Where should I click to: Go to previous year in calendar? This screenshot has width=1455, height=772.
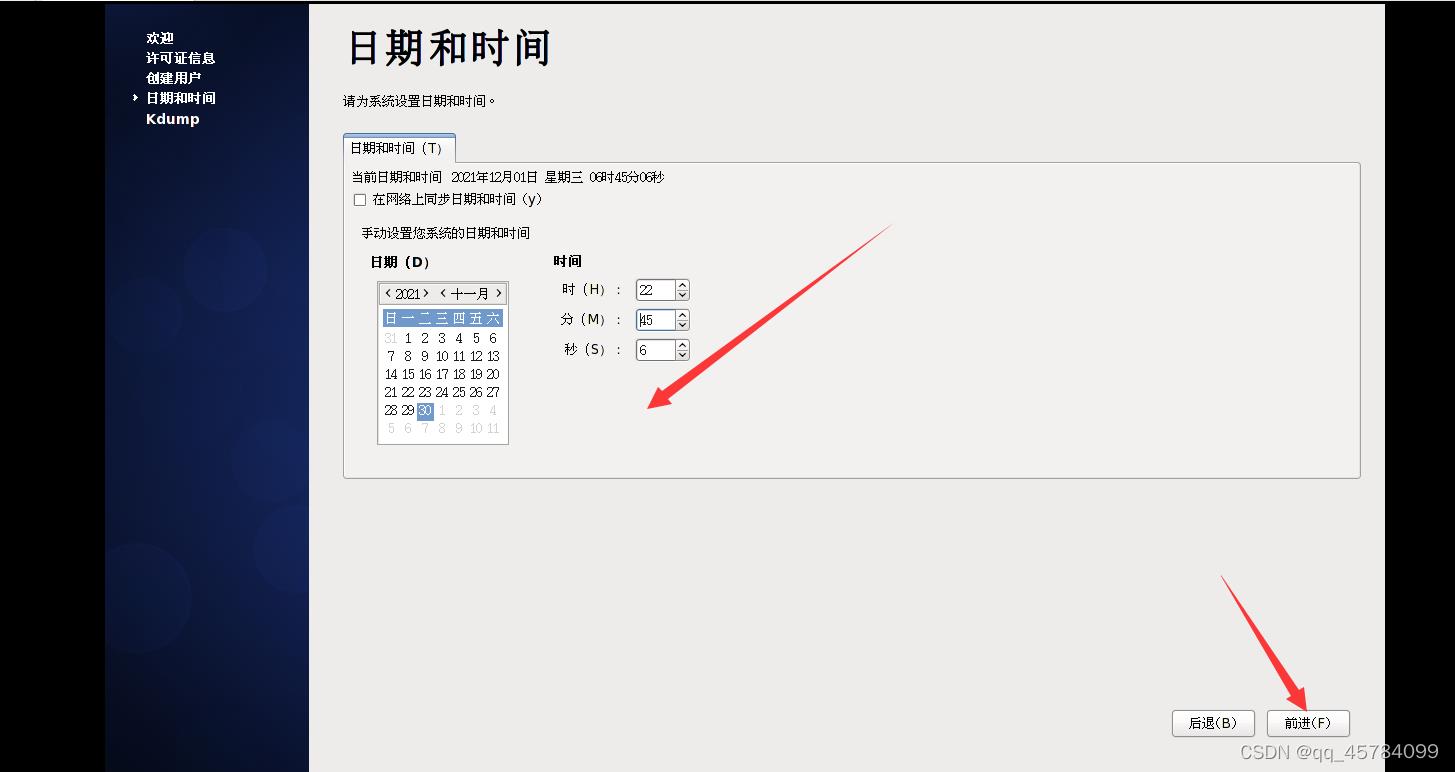point(388,294)
